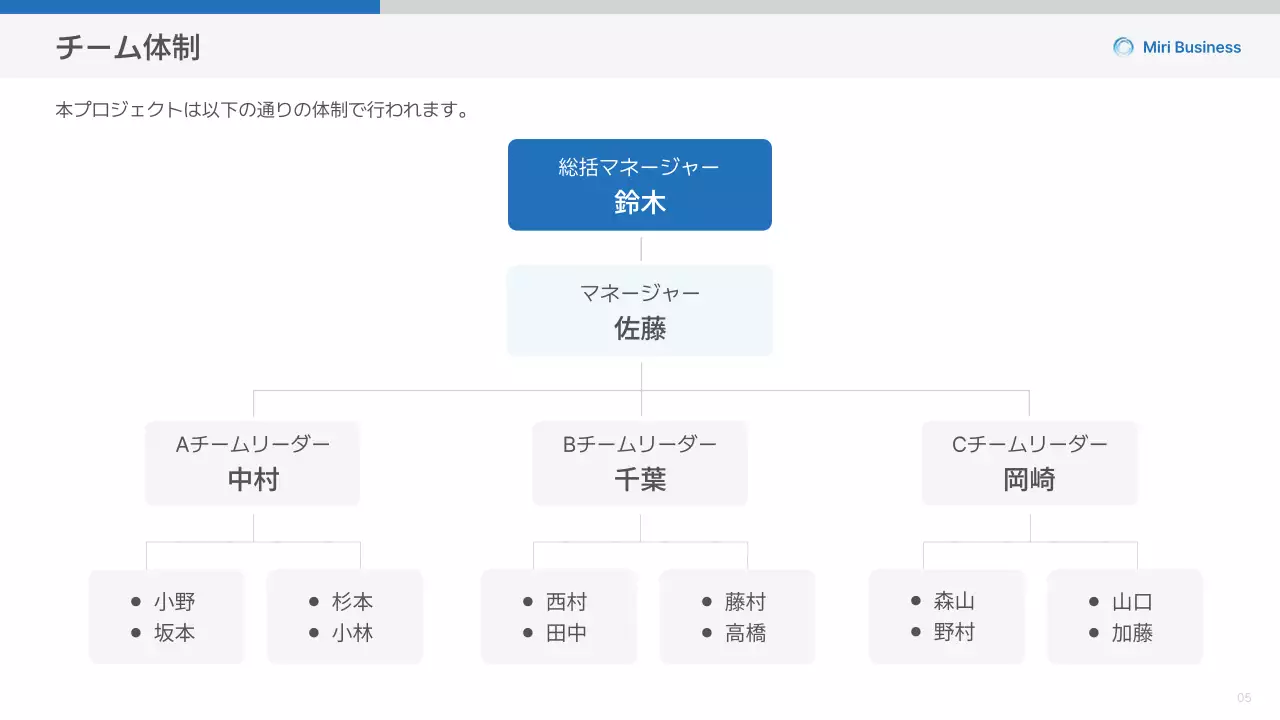Screen dimensions: 1280x720
Task: Click the blue progress bar at the top
Action: click(x=190, y=5)
